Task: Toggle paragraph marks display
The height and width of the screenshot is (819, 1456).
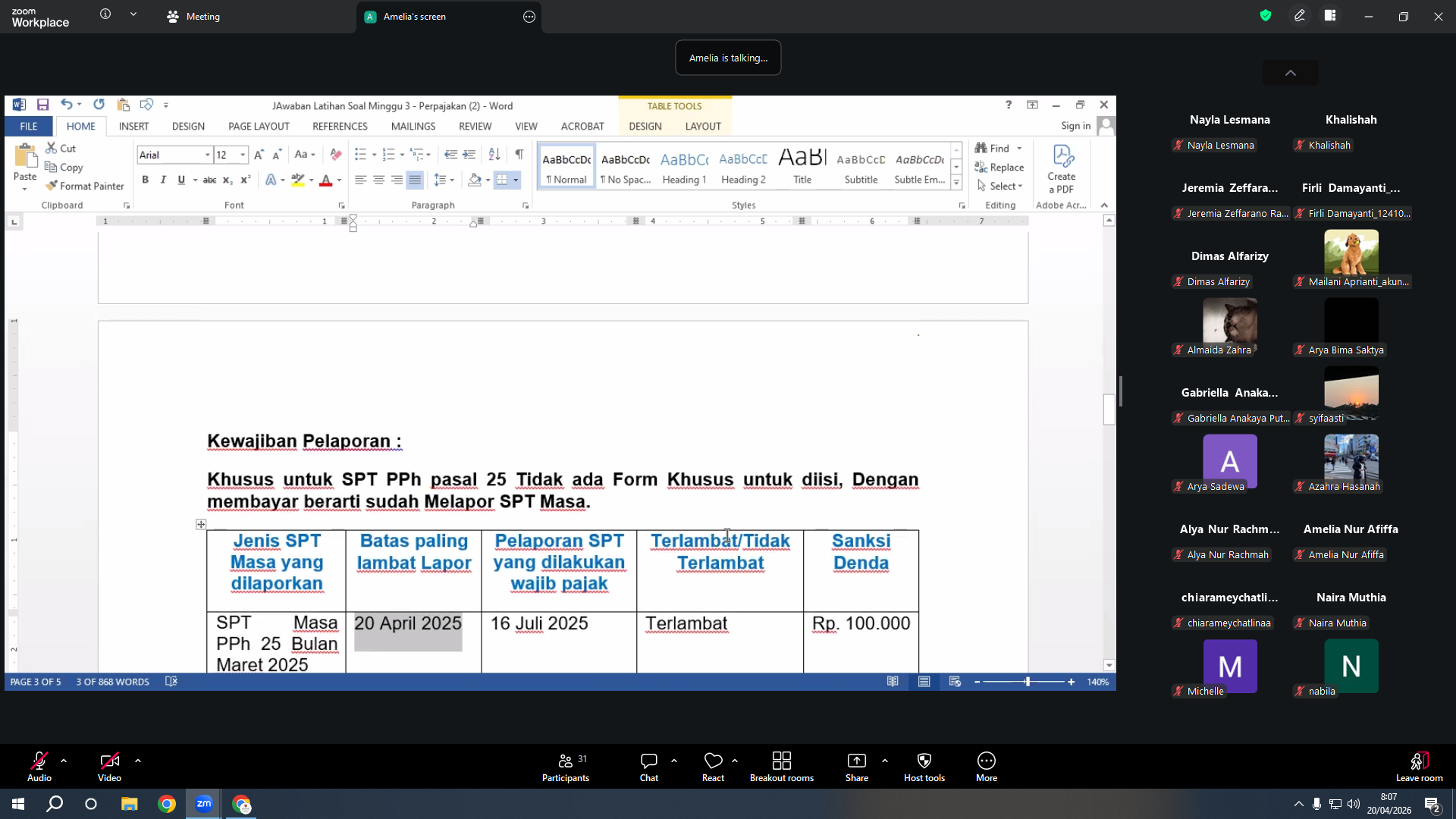Action: coord(519,155)
